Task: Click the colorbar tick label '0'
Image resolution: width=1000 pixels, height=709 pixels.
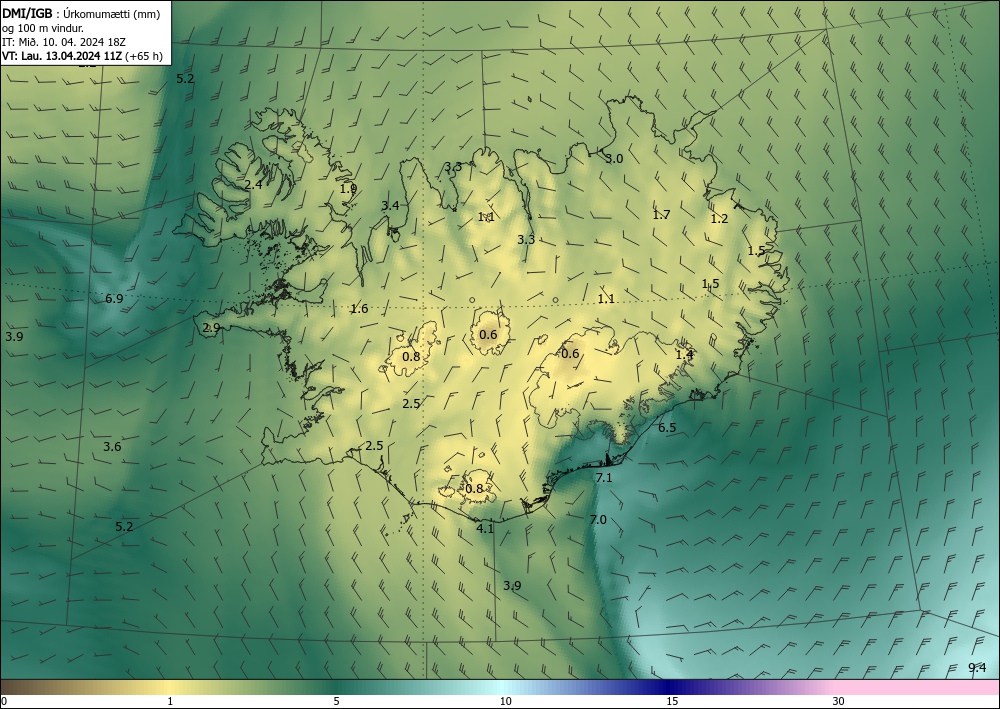Action: pos(4,701)
